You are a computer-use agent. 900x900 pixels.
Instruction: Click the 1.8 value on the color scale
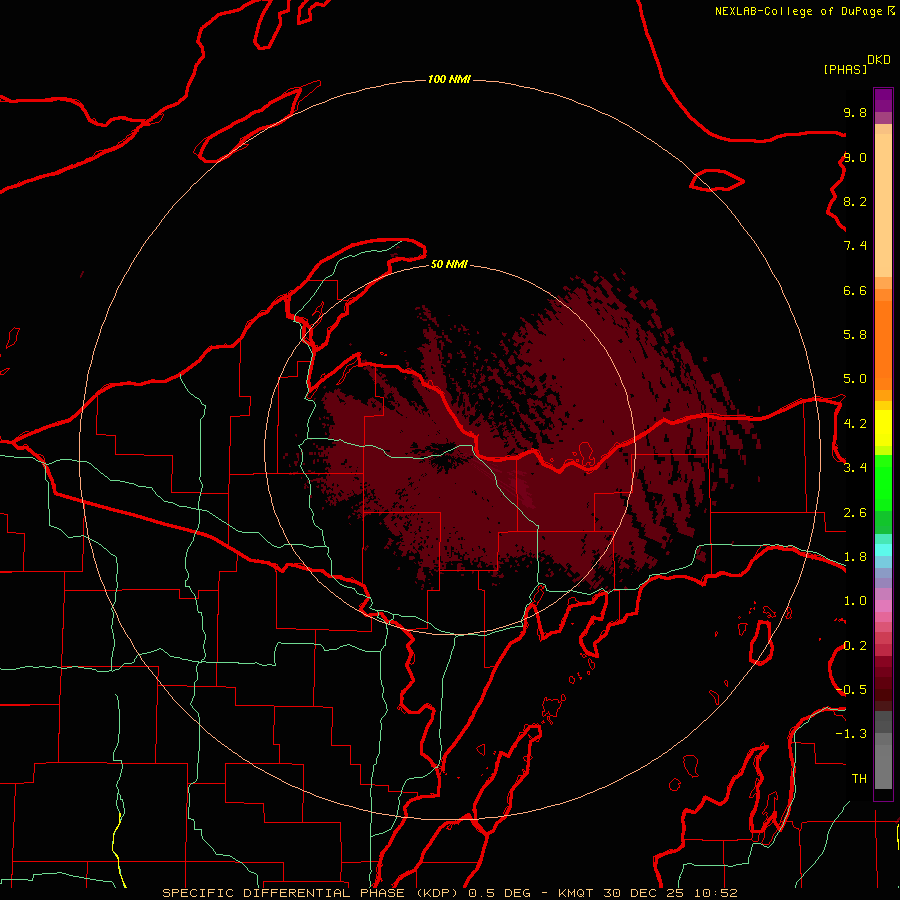tap(855, 557)
